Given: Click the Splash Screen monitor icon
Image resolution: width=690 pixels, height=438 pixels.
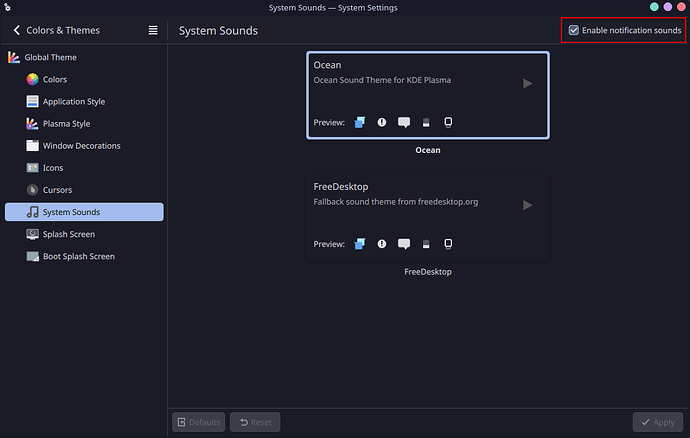Looking at the screenshot, I should pyautogui.click(x=32, y=234).
